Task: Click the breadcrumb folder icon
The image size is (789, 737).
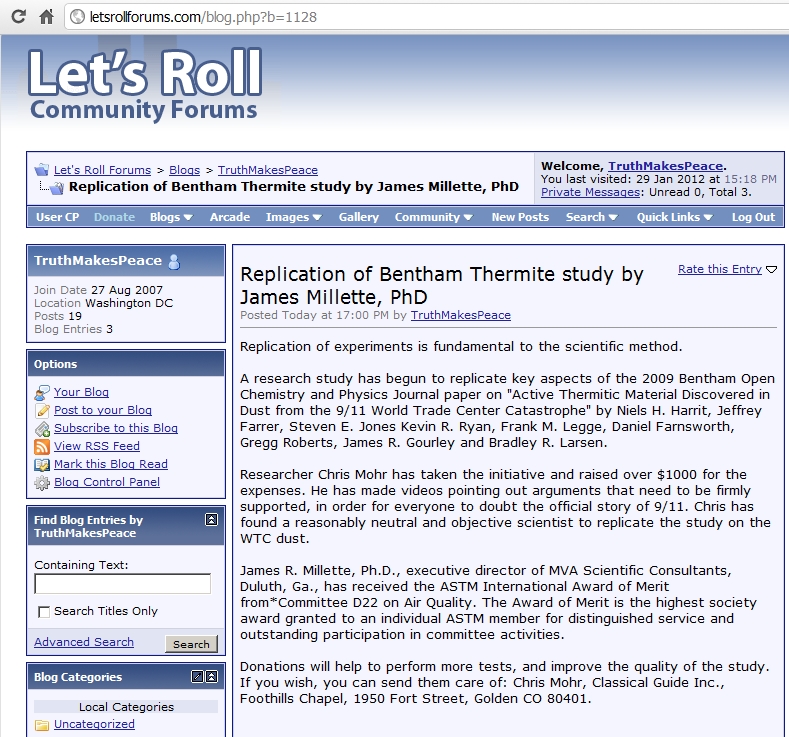Action: pyautogui.click(x=42, y=170)
